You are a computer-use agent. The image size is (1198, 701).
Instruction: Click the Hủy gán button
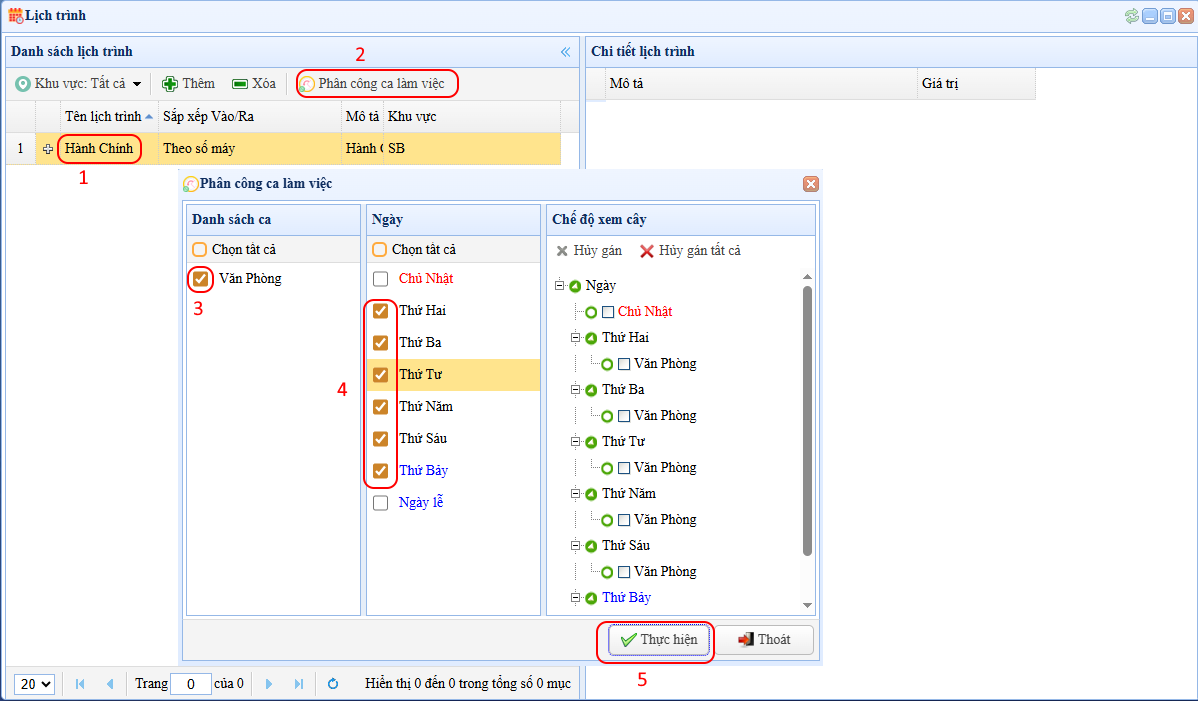pyautogui.click(x=589, y=250)
